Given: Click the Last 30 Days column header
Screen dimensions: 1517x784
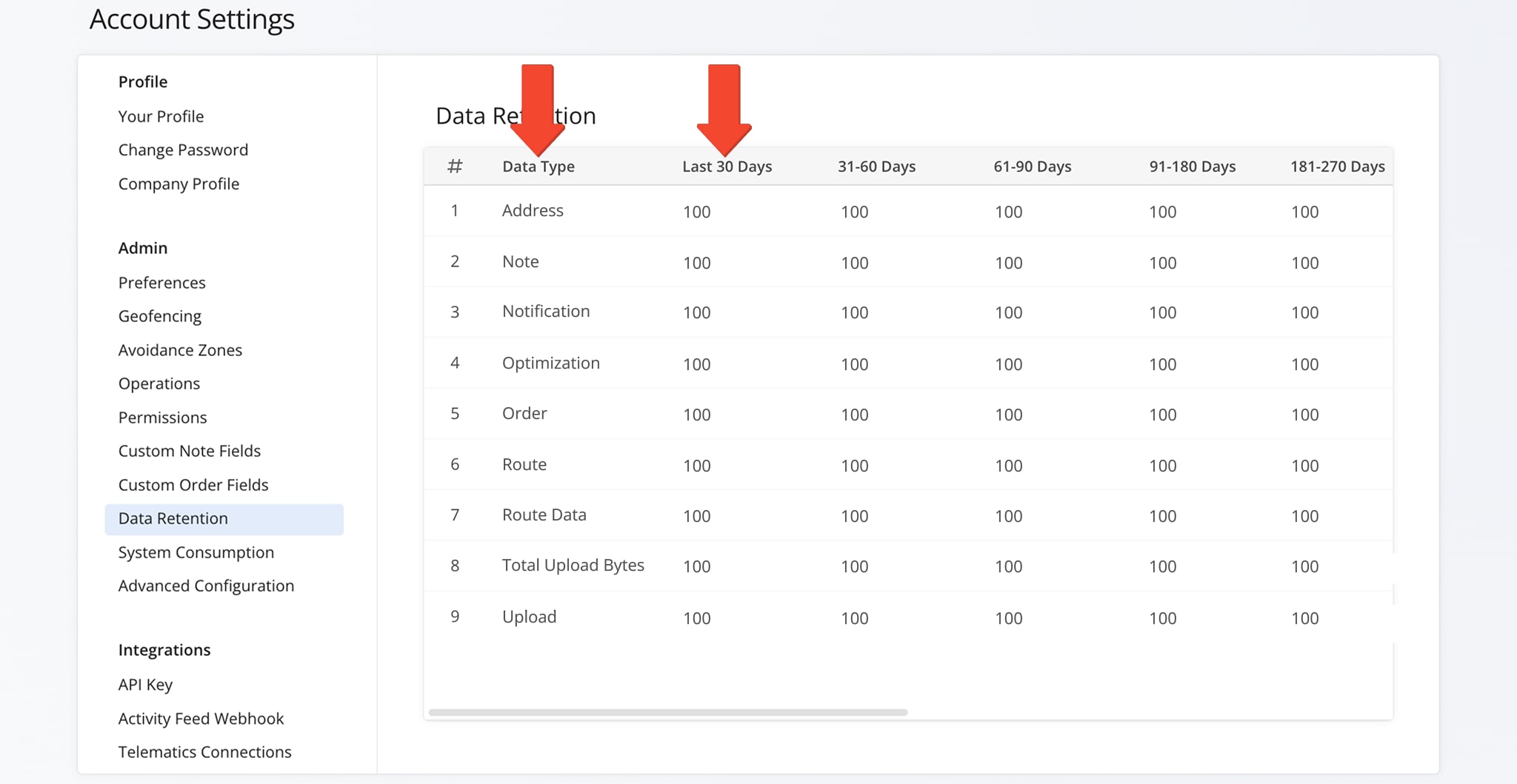Looking at the screenshot, I should (x=727, y=167).
